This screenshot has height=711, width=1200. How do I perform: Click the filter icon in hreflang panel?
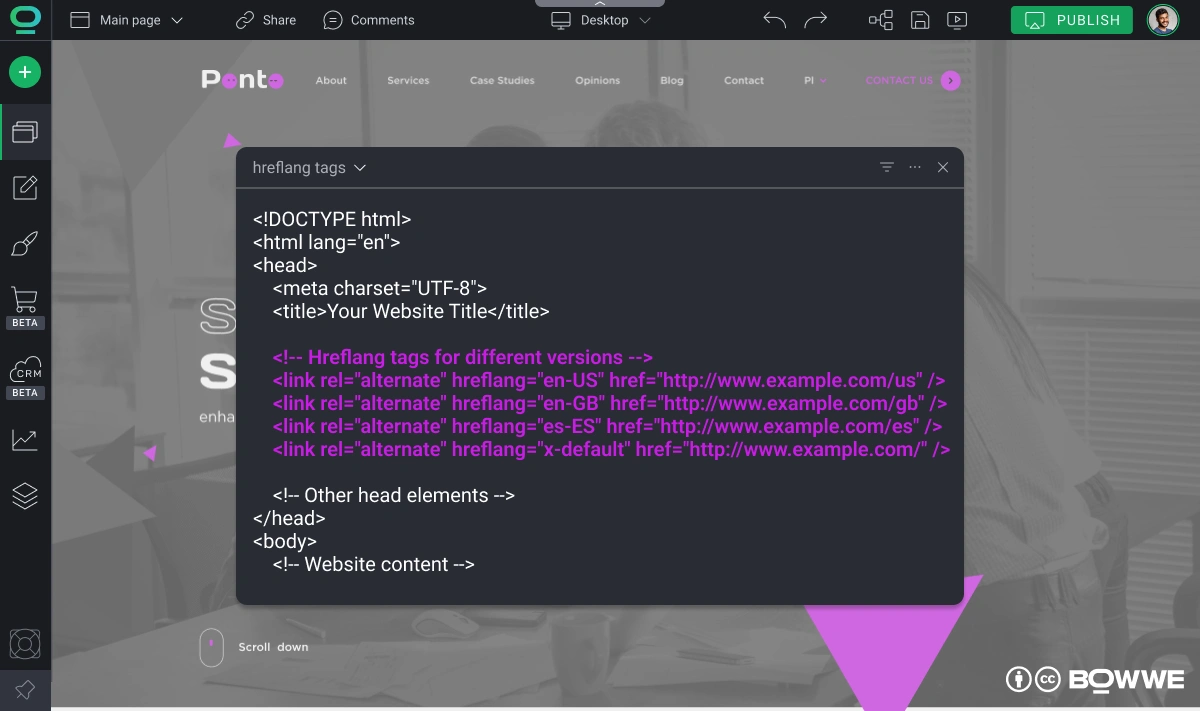[887, 167]
